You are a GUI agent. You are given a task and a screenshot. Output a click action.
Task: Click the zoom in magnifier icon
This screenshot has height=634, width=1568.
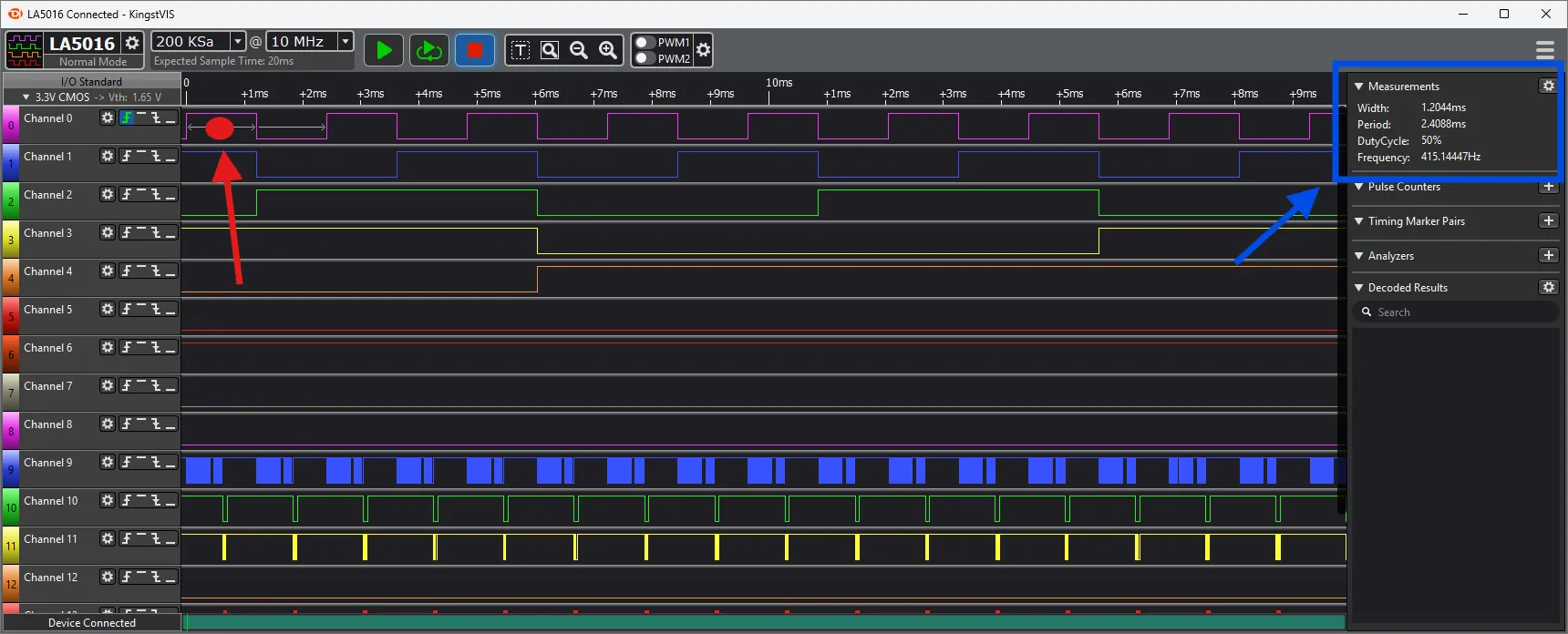pos(608,50)
